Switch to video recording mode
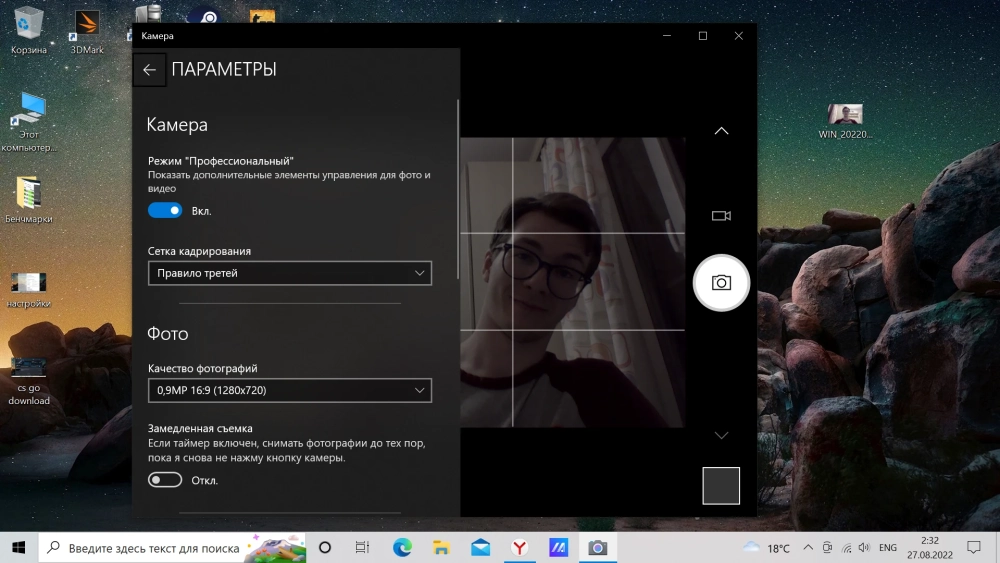The width and height of the screenshot is (1000, 563). (x=721, y=216)
